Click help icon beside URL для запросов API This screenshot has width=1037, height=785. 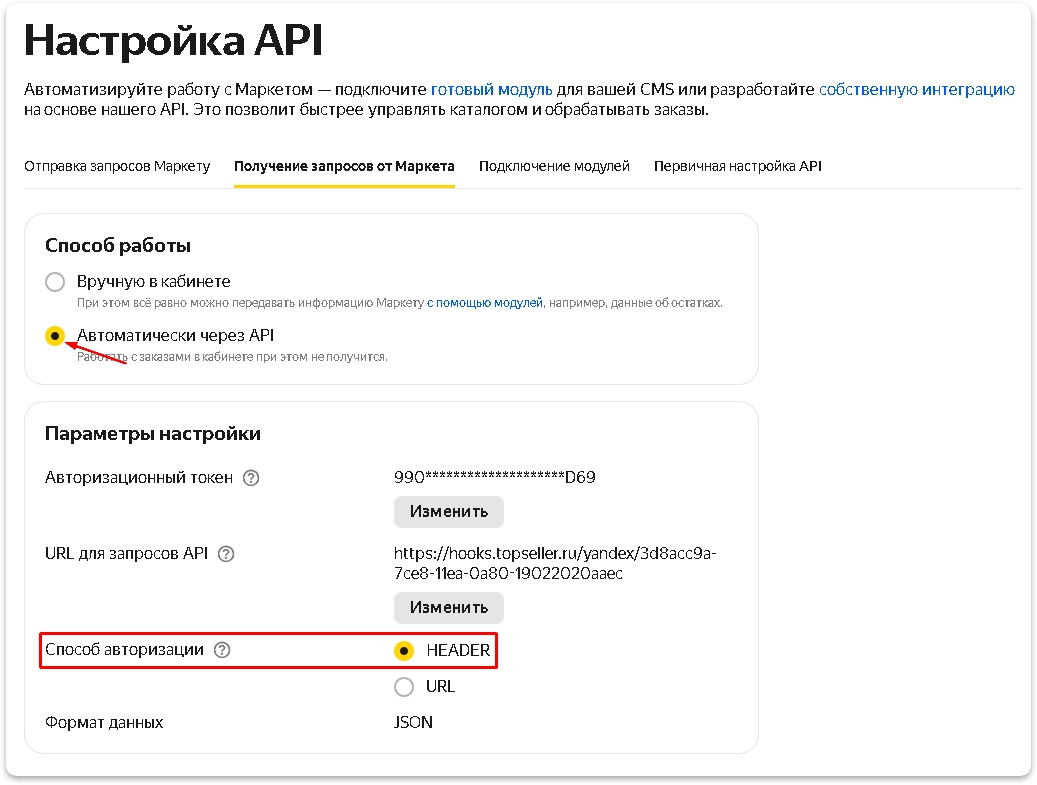[x=226, y=554]
